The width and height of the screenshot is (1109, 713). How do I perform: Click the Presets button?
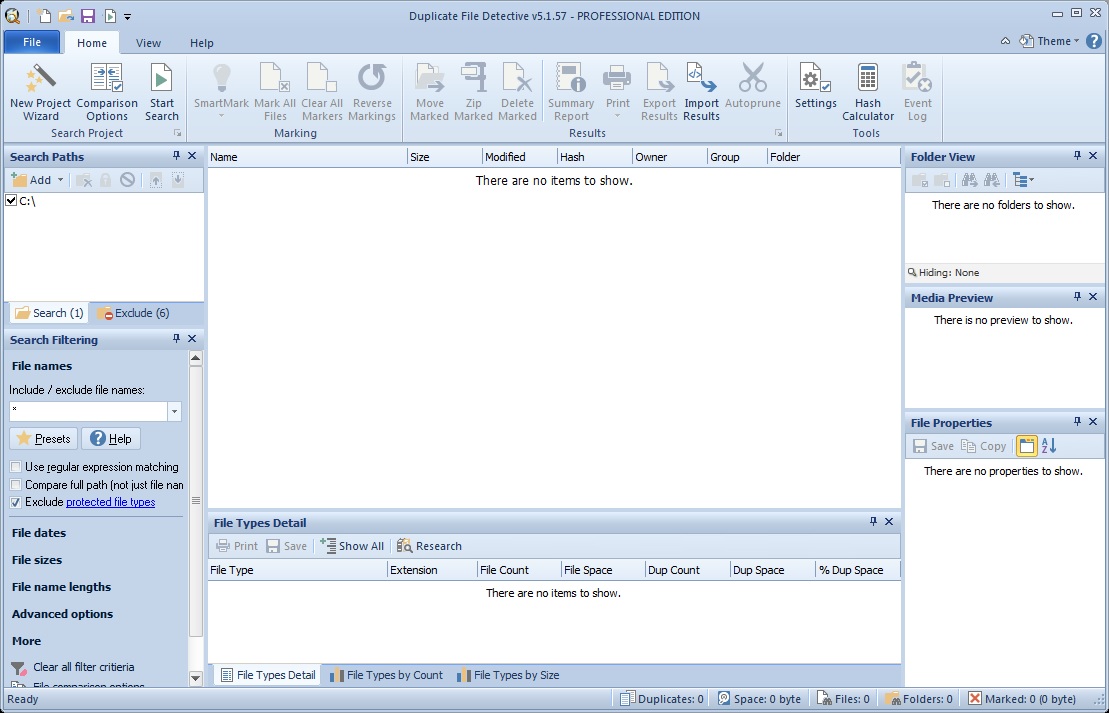(x=43, y=439)
